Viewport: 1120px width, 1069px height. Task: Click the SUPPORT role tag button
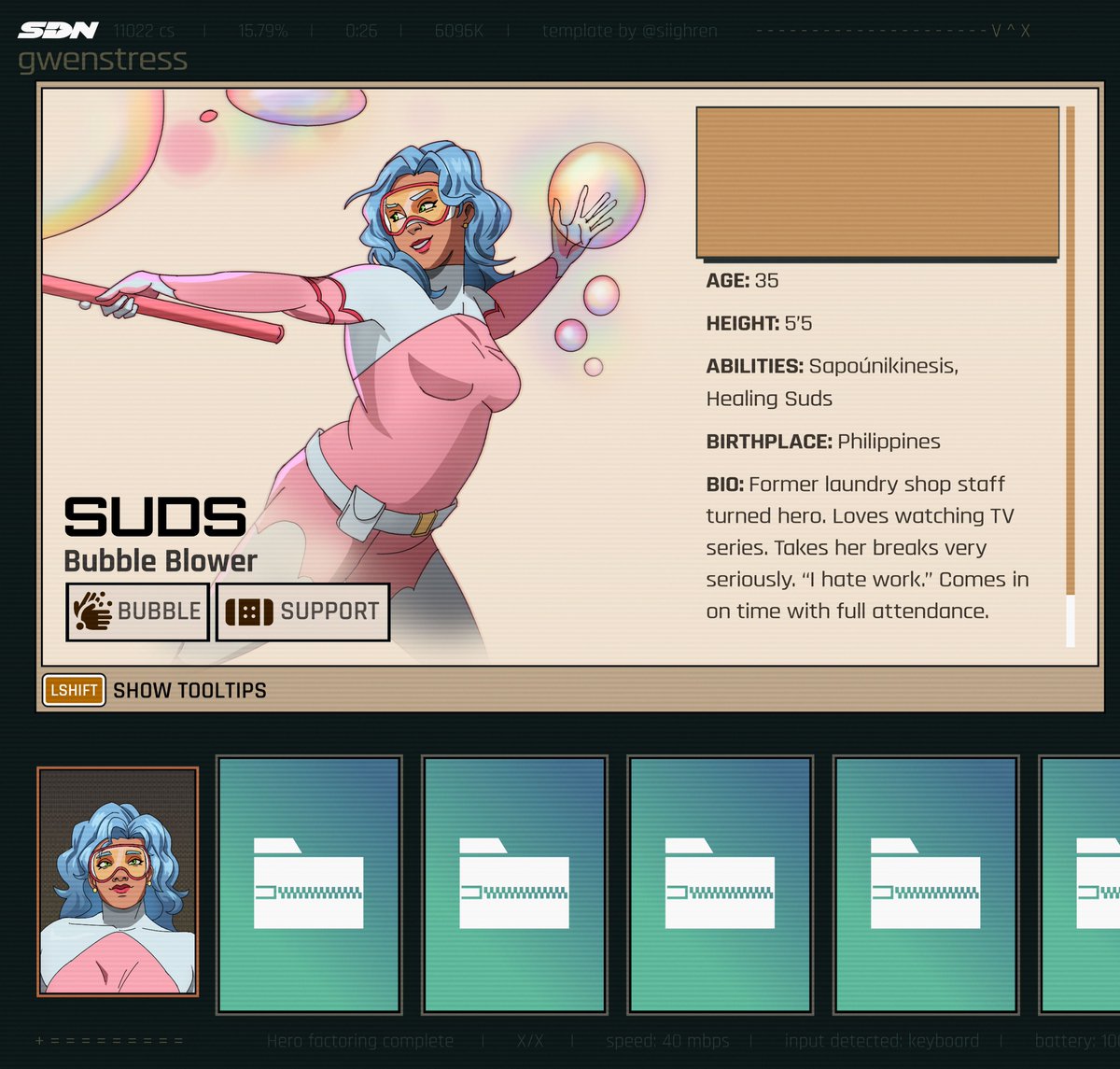302,612
